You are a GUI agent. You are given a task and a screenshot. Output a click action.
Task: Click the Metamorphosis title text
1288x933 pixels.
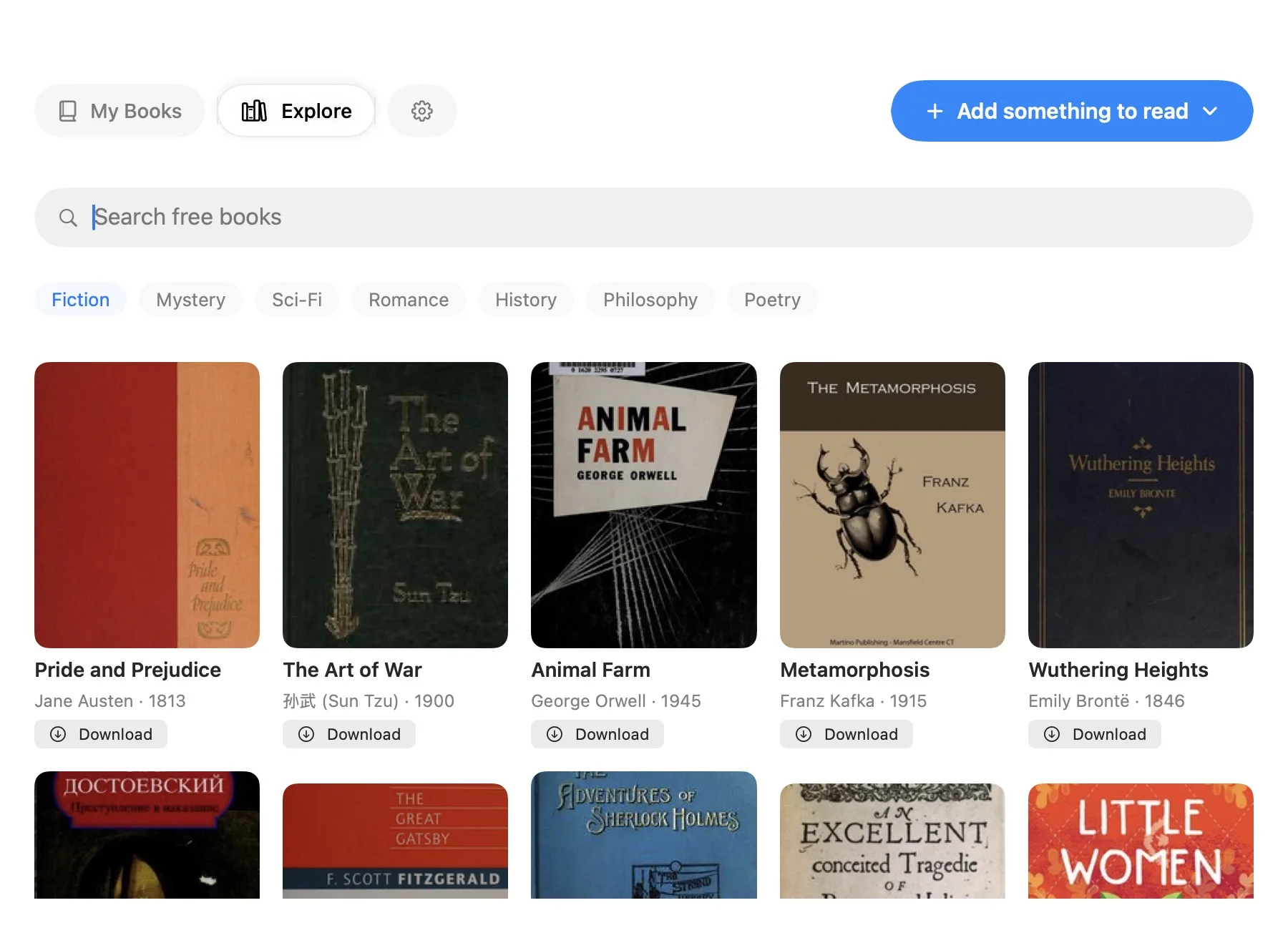[855, 670]
